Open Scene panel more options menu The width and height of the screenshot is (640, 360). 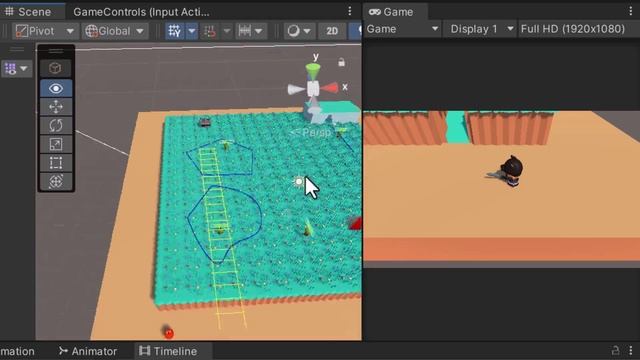[x=350, y=11]
